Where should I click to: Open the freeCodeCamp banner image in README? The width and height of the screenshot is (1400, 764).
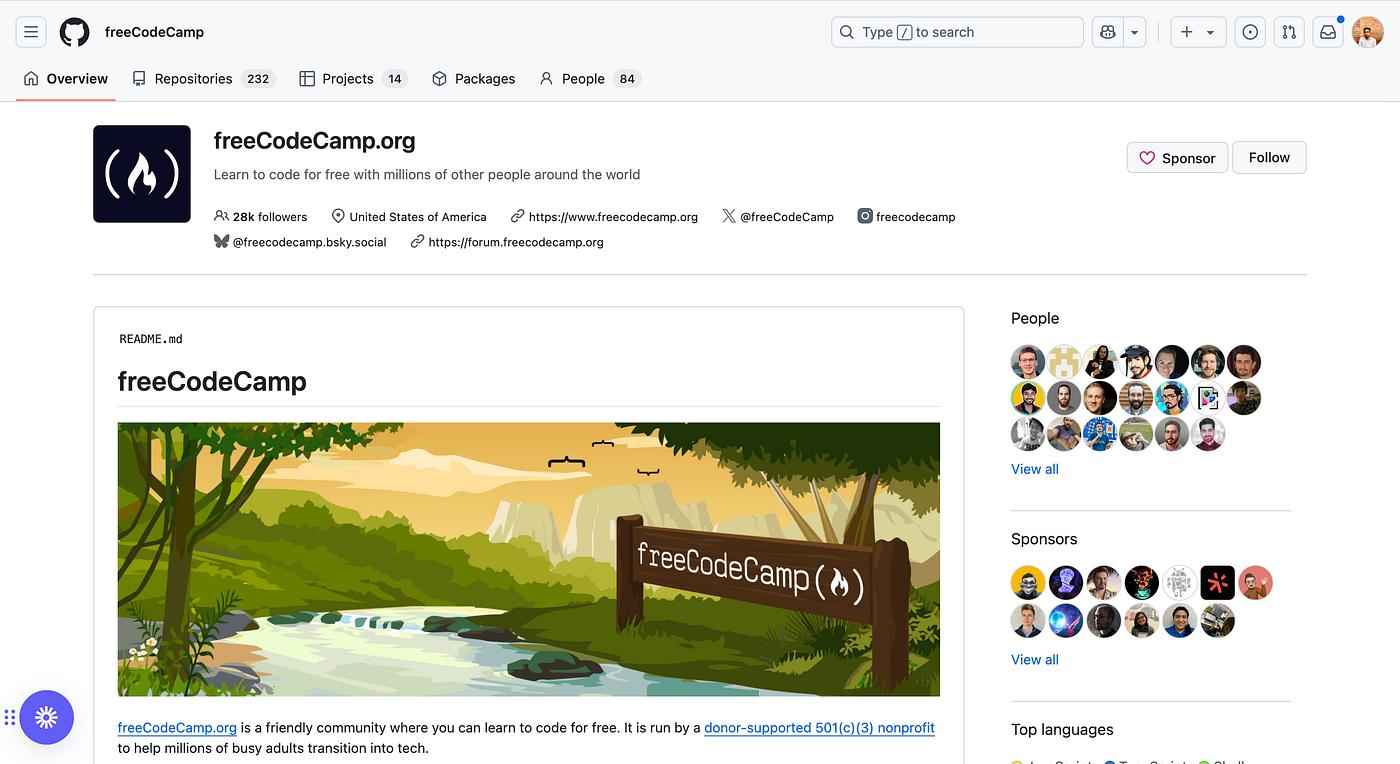coord(528,559)
